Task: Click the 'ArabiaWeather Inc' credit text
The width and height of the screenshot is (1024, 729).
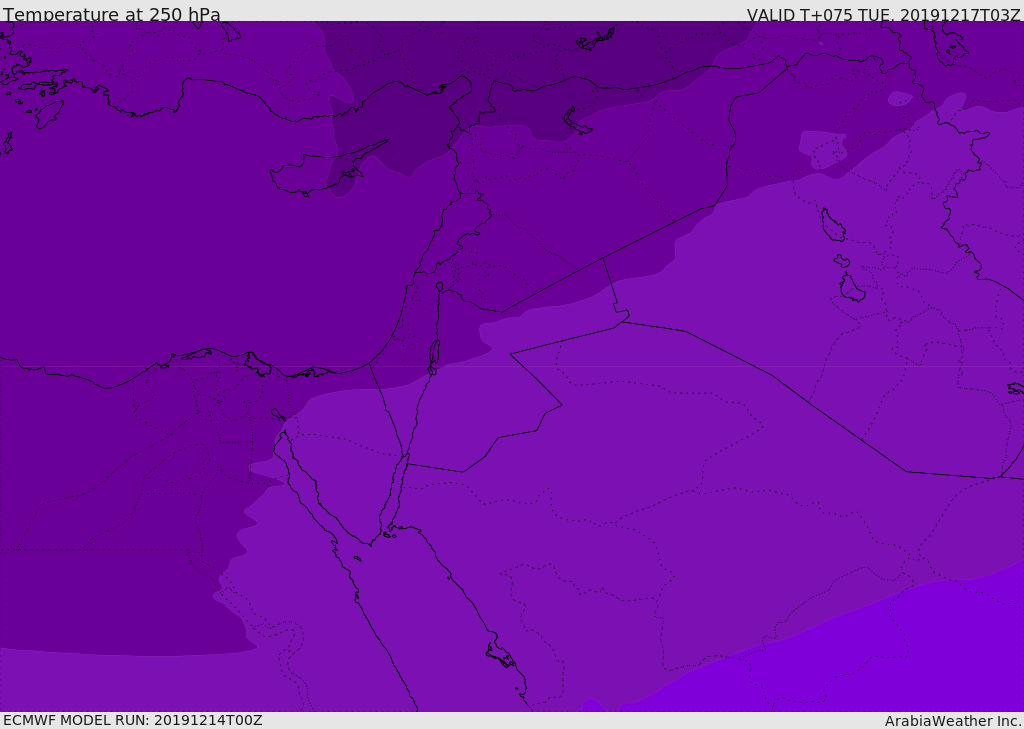Action: [x=952, y=721]
